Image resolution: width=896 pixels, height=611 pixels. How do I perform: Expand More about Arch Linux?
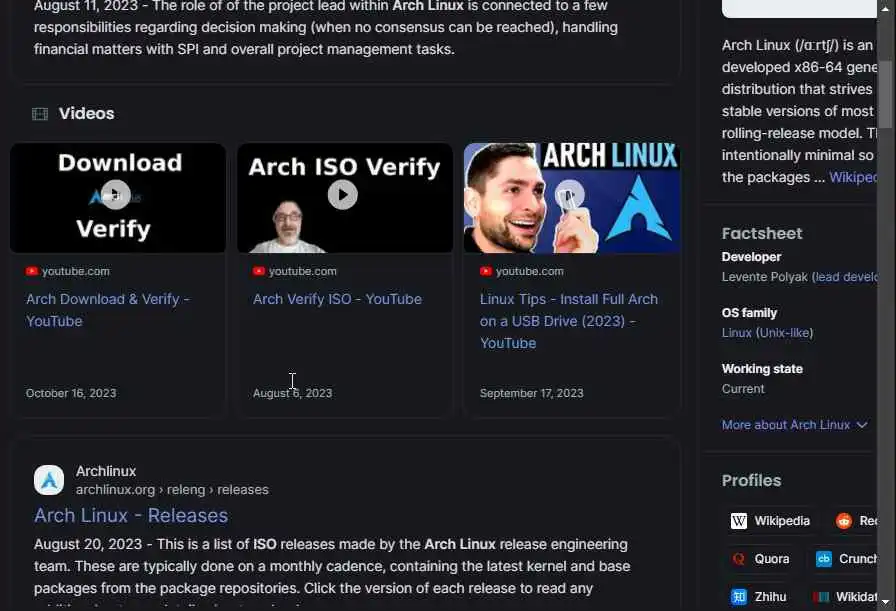794,425
